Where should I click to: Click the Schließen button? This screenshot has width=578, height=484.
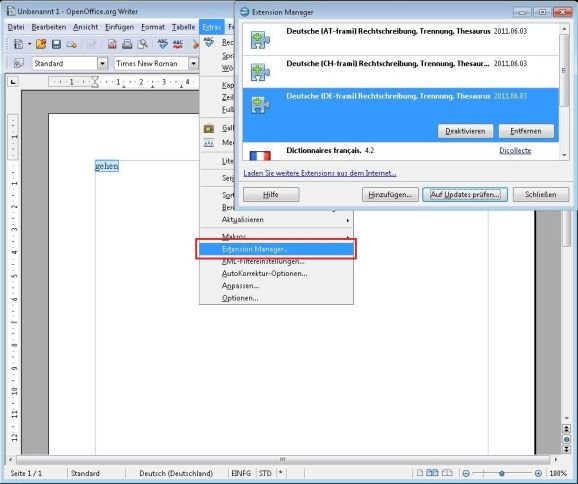pyautogui.click(x=541, y=195)
